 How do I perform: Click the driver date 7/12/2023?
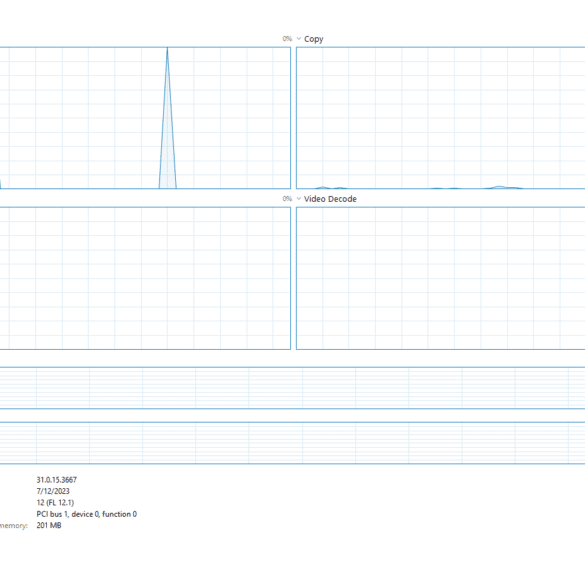[x=53, y=491]
